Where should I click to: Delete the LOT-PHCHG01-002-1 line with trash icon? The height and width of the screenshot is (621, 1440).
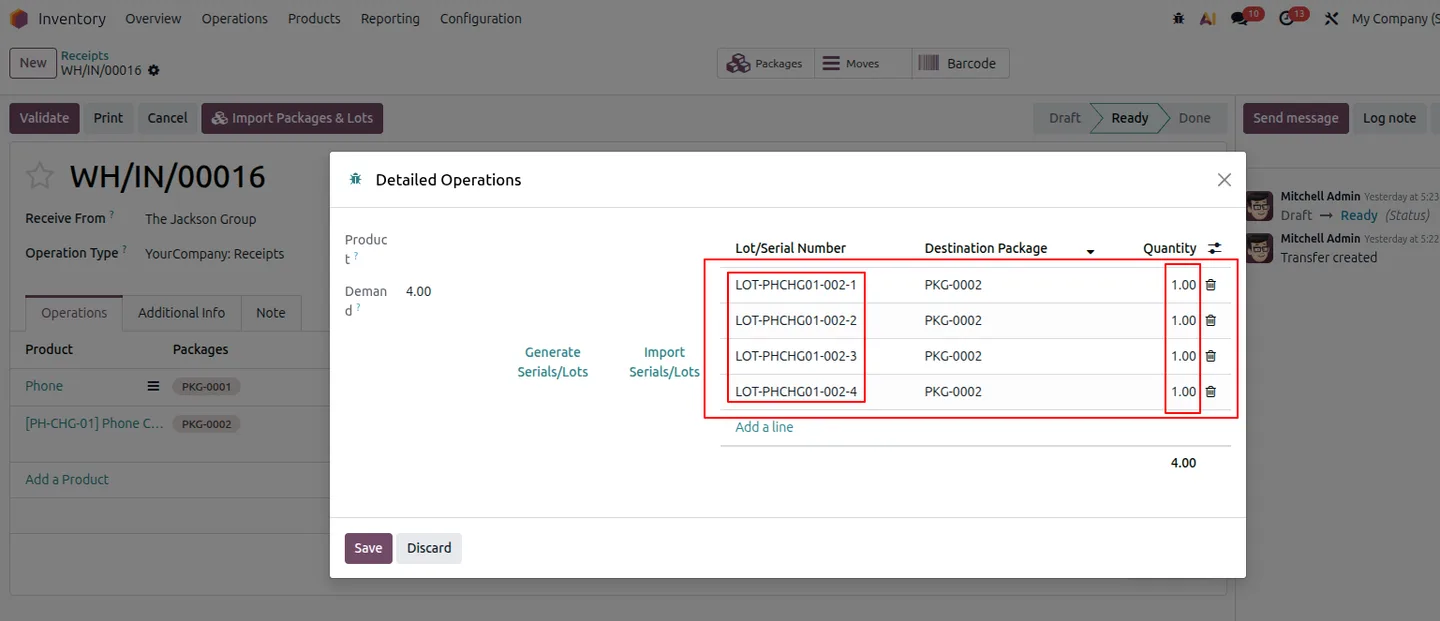tap(1210, 285)
